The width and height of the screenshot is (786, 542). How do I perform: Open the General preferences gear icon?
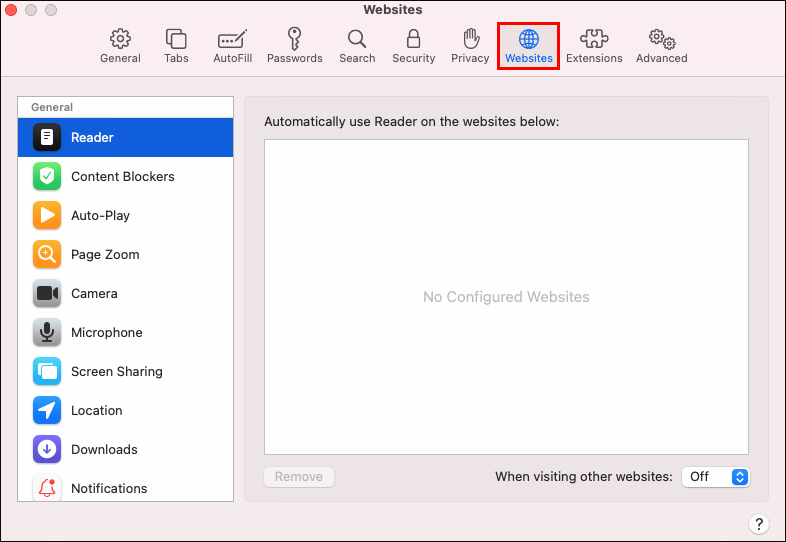coord(120,39)
